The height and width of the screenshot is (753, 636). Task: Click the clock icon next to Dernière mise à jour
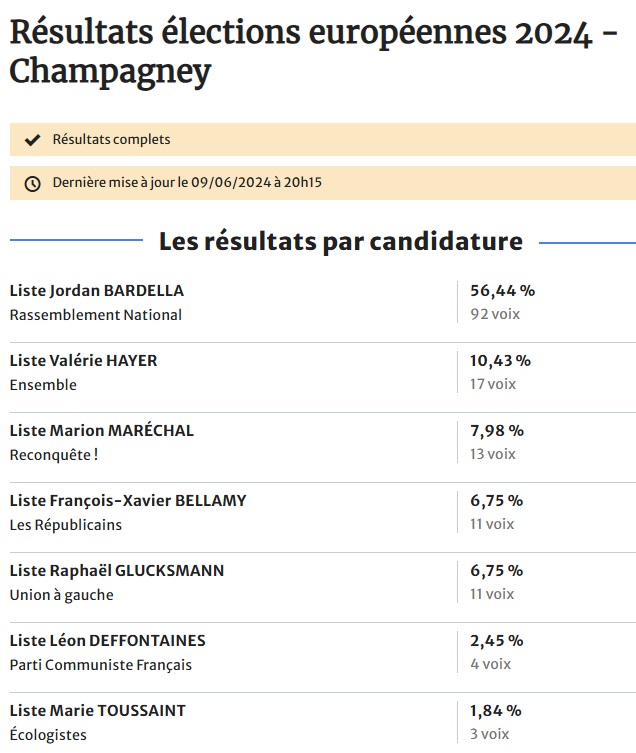point(33,183)
